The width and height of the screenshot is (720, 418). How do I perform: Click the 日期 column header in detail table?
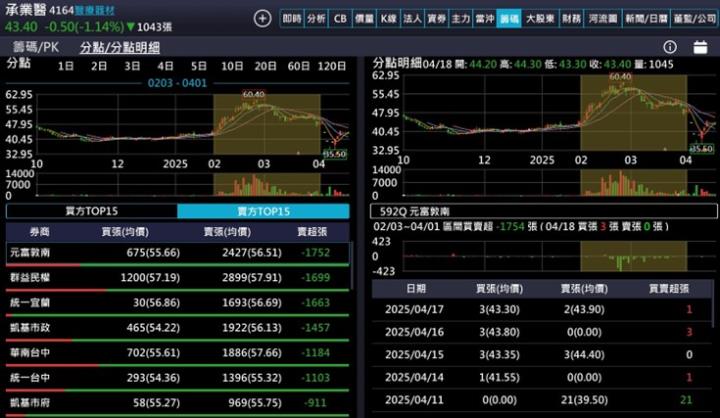tap(416, 288)
